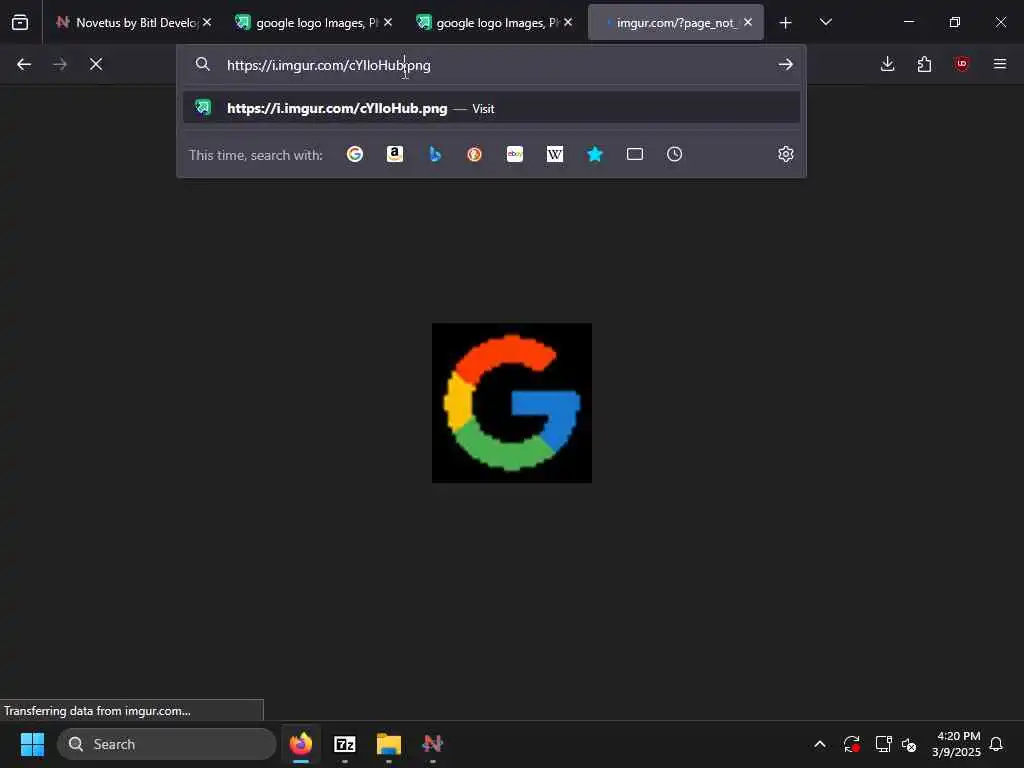This screenshot has width=1024, height=768.
Task: Search this time with Google
Action: pos(355,154)
